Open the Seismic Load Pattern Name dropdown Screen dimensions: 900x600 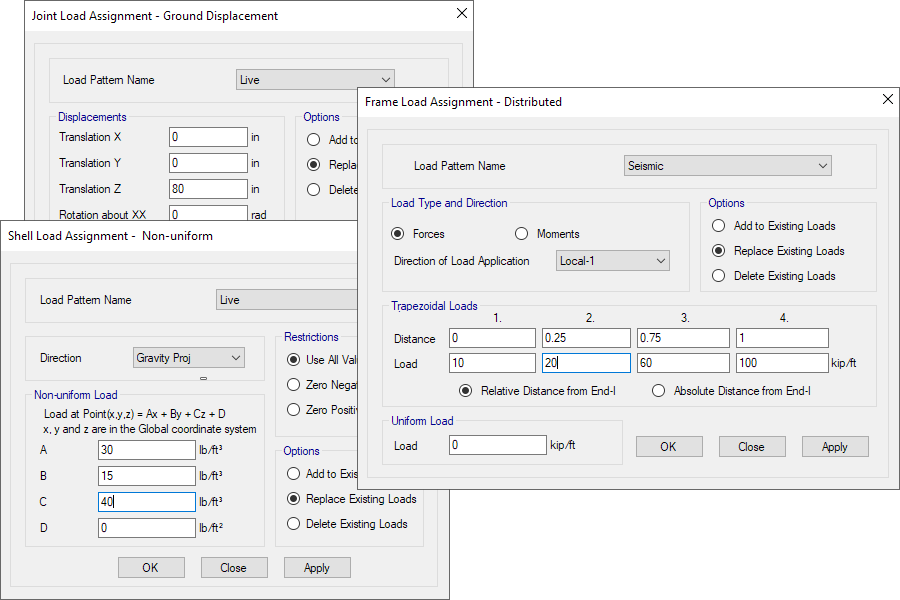(x=727, y=166)
